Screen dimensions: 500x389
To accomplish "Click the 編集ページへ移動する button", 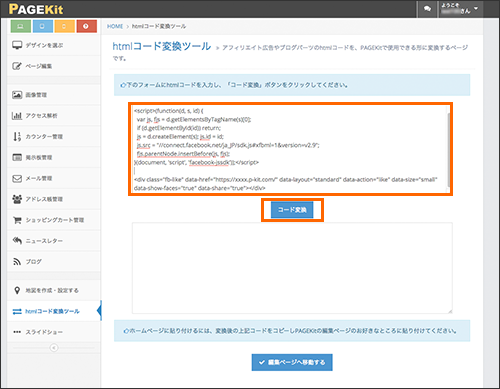I will tap(292, 362).
